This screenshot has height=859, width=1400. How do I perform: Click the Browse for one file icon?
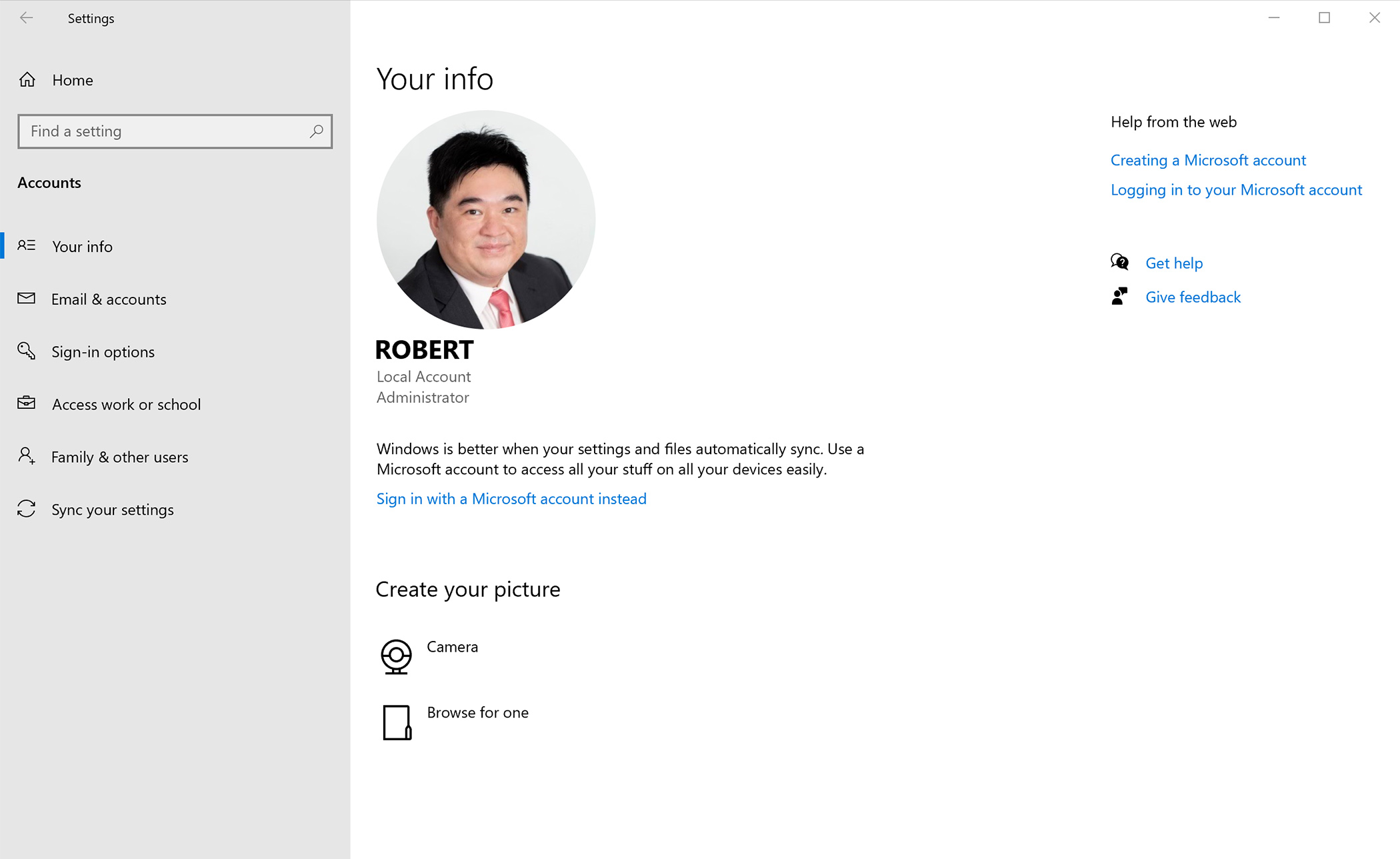click(x=396, y=722)
